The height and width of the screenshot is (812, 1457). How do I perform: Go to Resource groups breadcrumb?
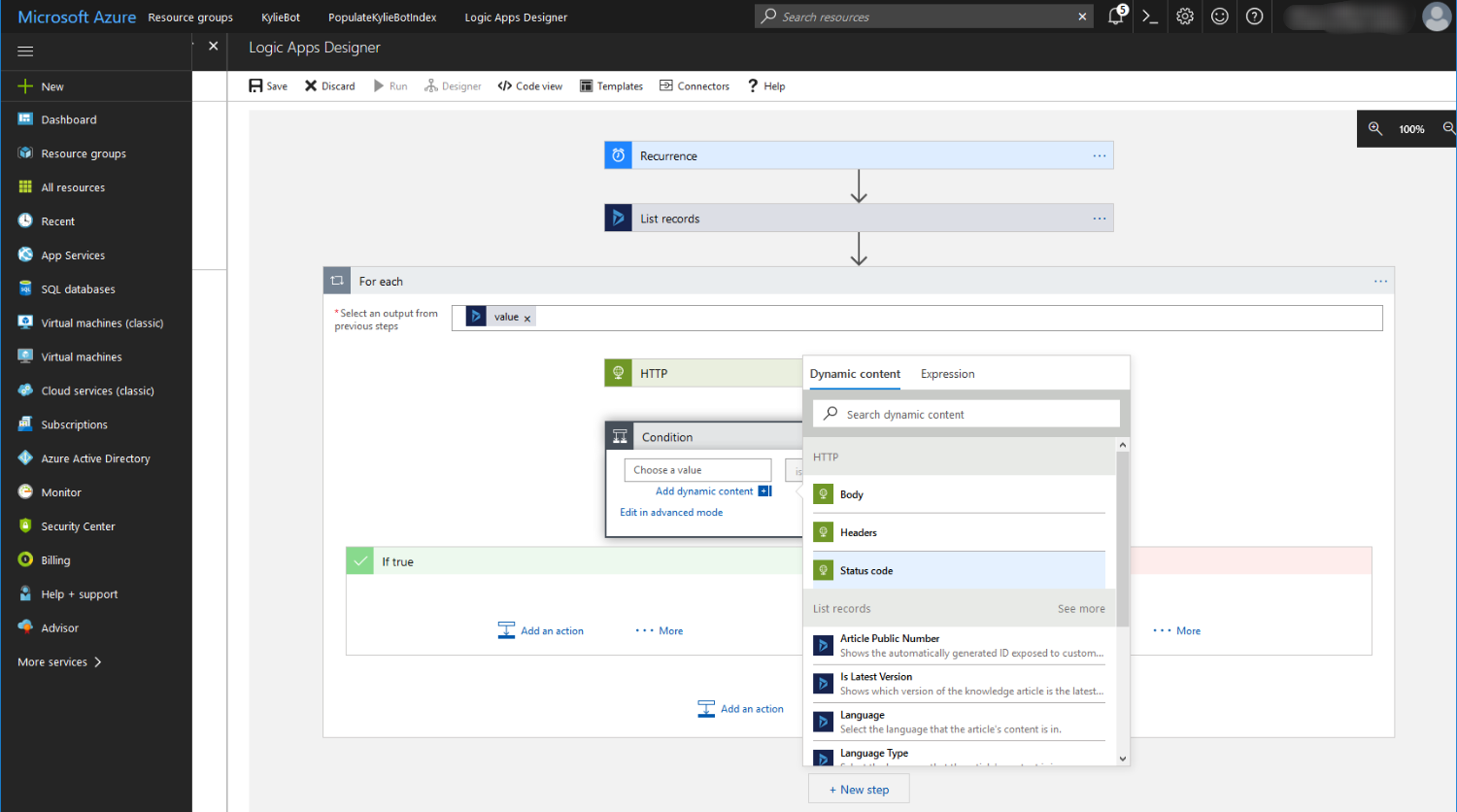click(x=190, y=17)
